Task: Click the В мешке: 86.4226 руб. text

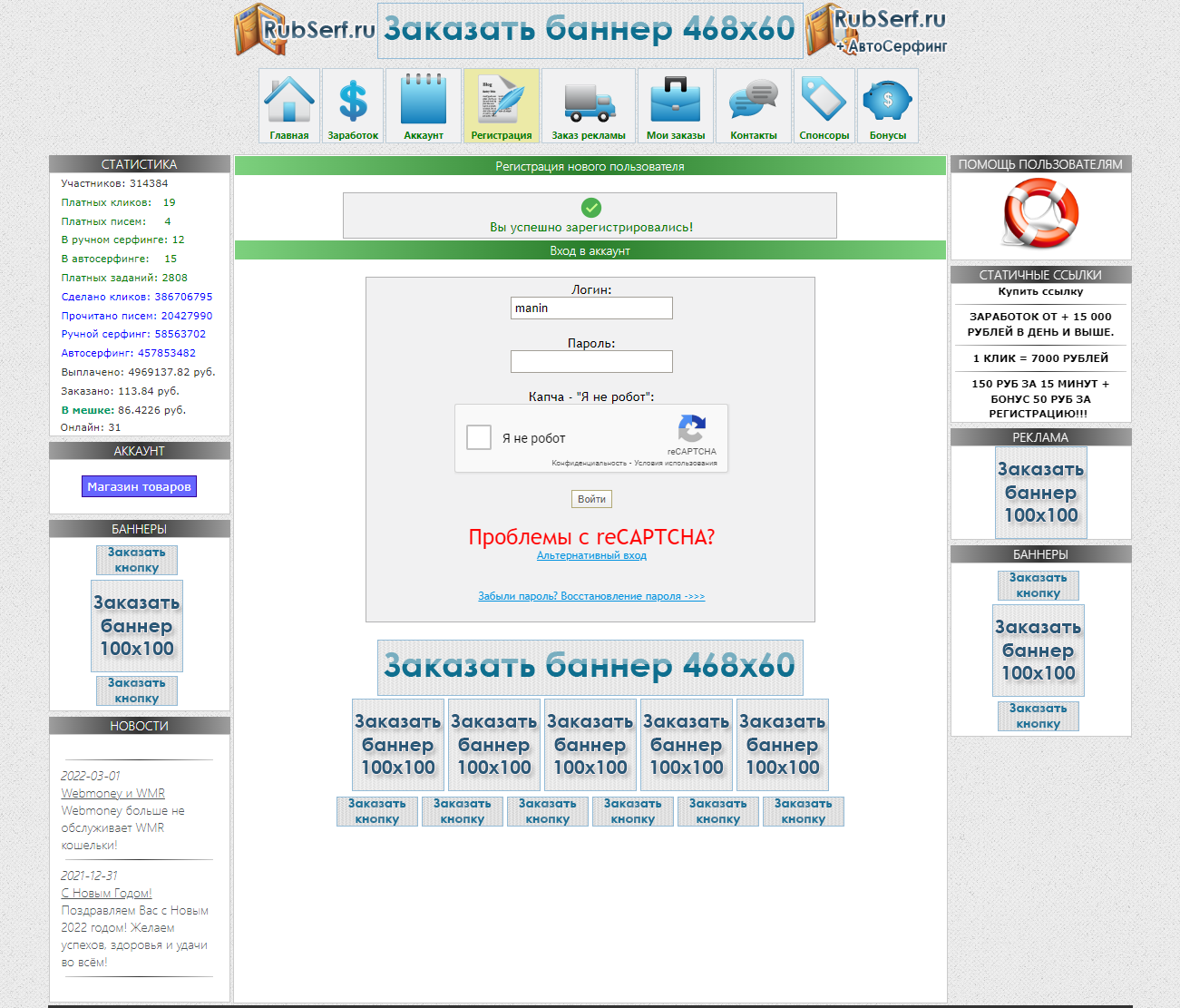Action: click(x=123, y=410)
